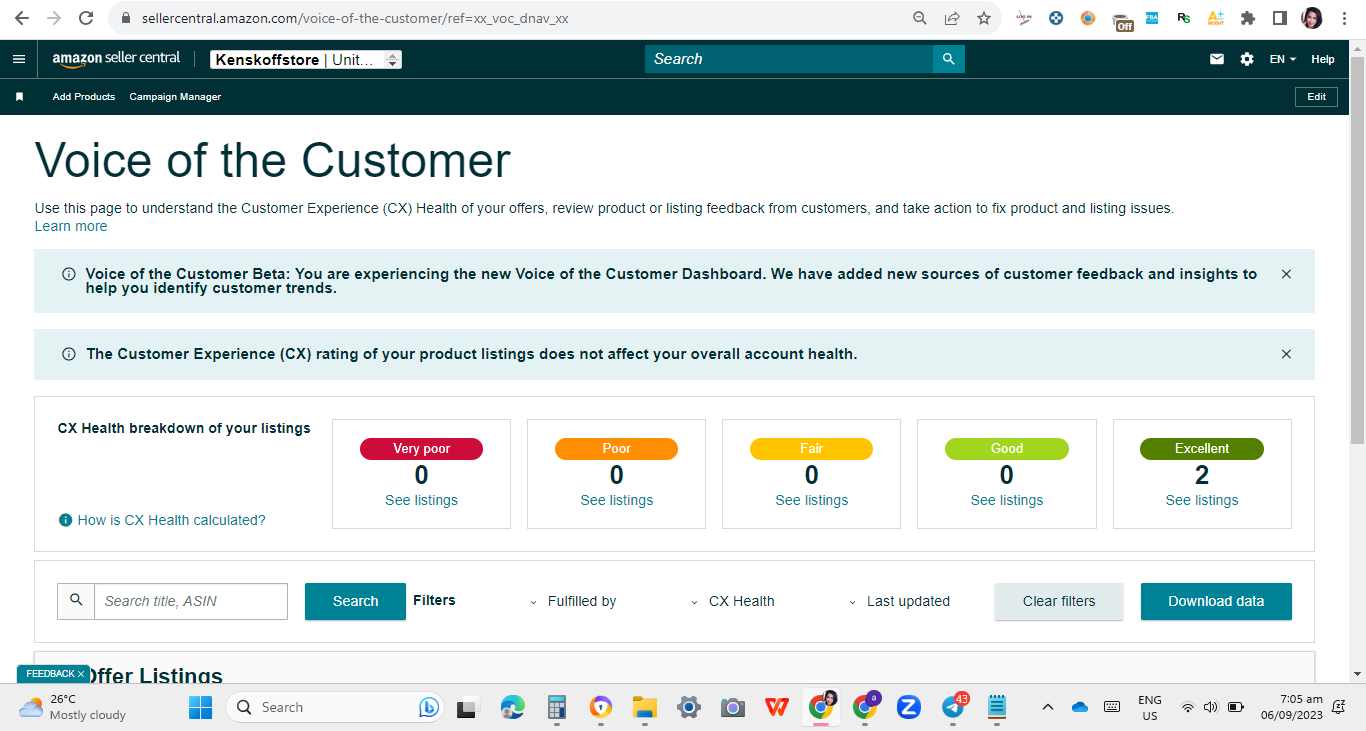
Task: Open the EN language dropdown
Action: [x=1282, y=59]
